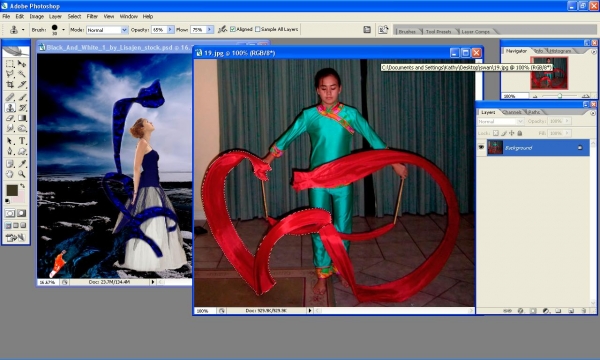Switch to the Histogram tab
The width and height of the screenshot is (600, 360).
click(x=561, y=51)
